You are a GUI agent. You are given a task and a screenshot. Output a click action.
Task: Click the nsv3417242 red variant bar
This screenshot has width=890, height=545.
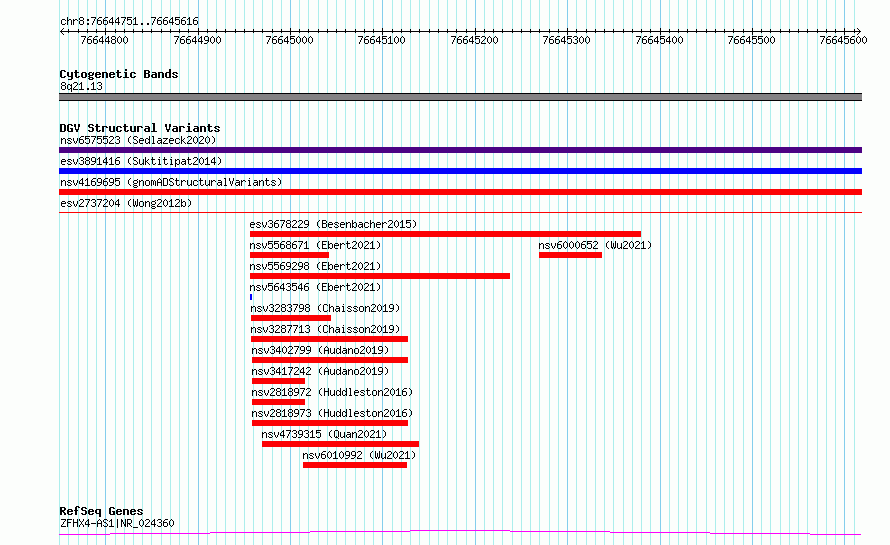(x=279, y=381)
